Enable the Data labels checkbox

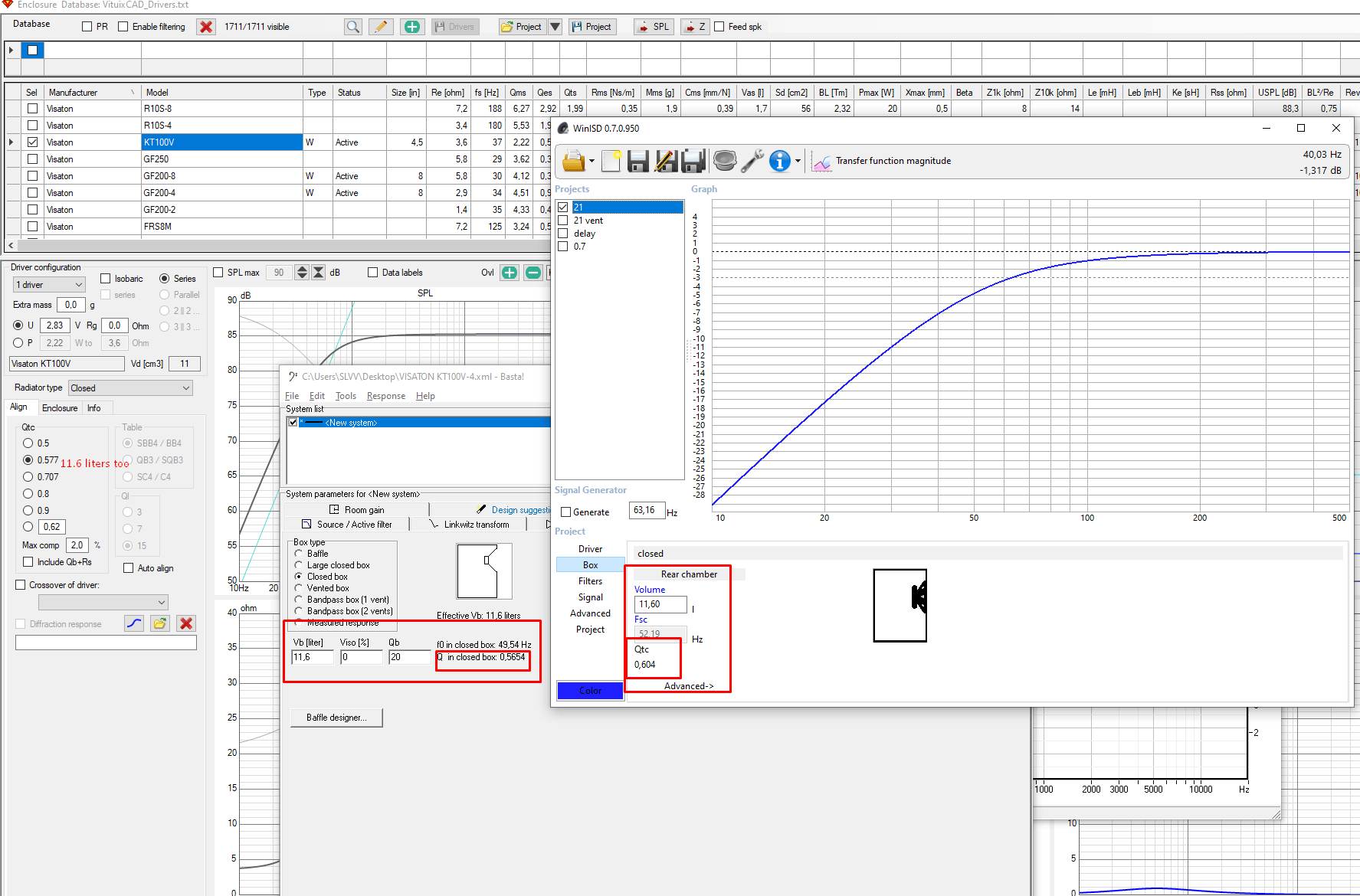(x=373, y=273)
